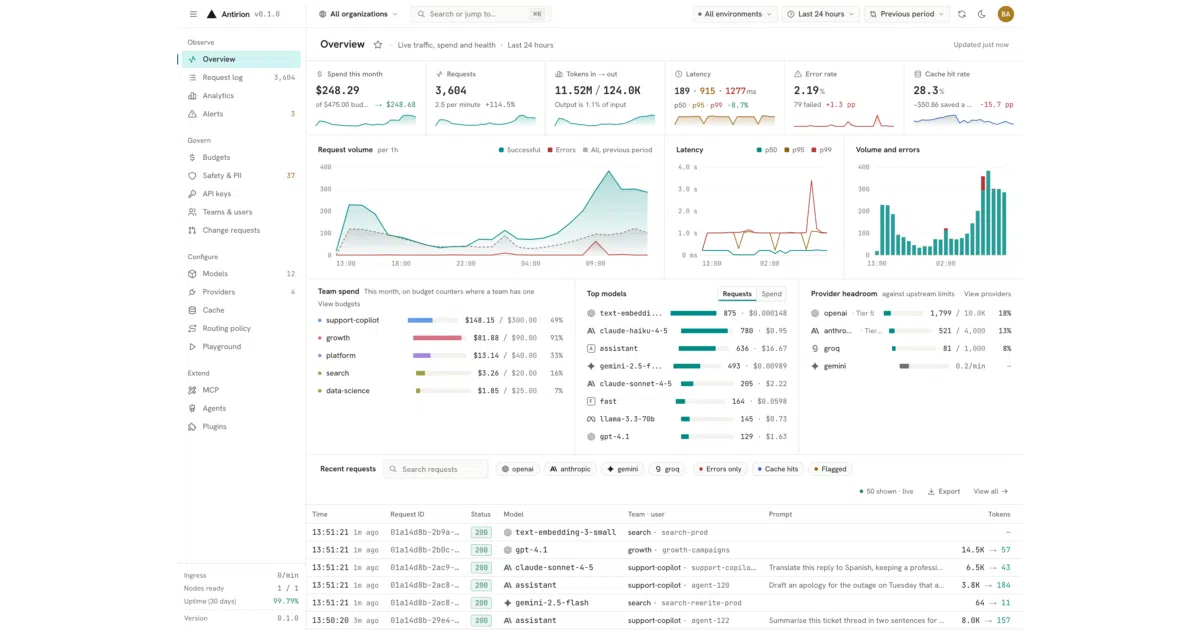Click View all recent requests

990,492
